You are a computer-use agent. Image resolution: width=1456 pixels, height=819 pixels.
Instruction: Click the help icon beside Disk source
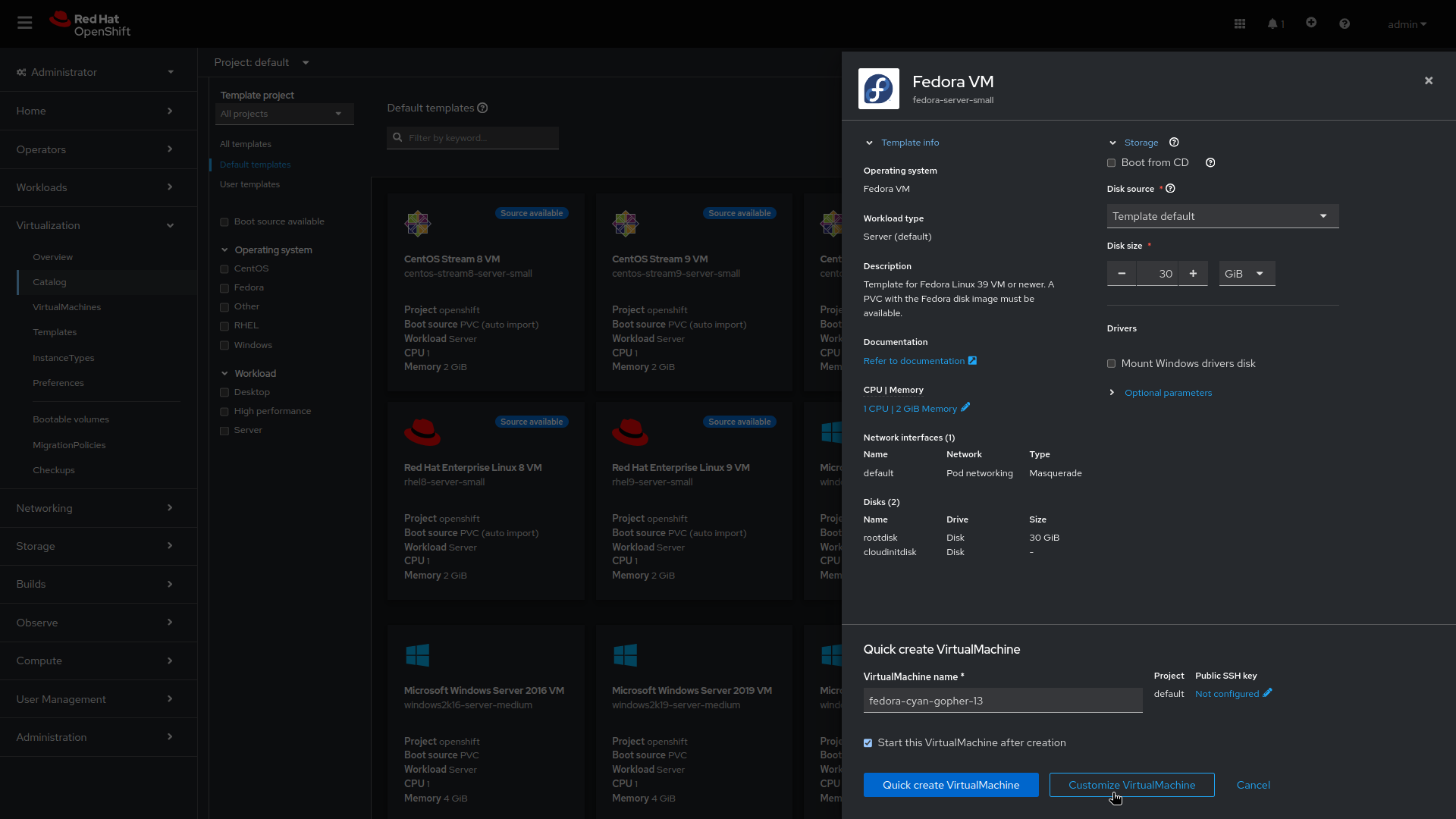click(1170, 189)
